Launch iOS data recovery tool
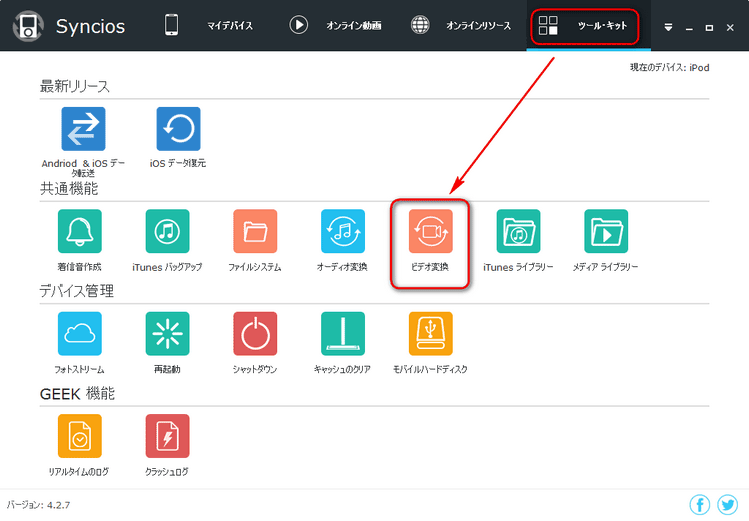The height and width of the screenshot is (521, 749). (x=178, y=129)
